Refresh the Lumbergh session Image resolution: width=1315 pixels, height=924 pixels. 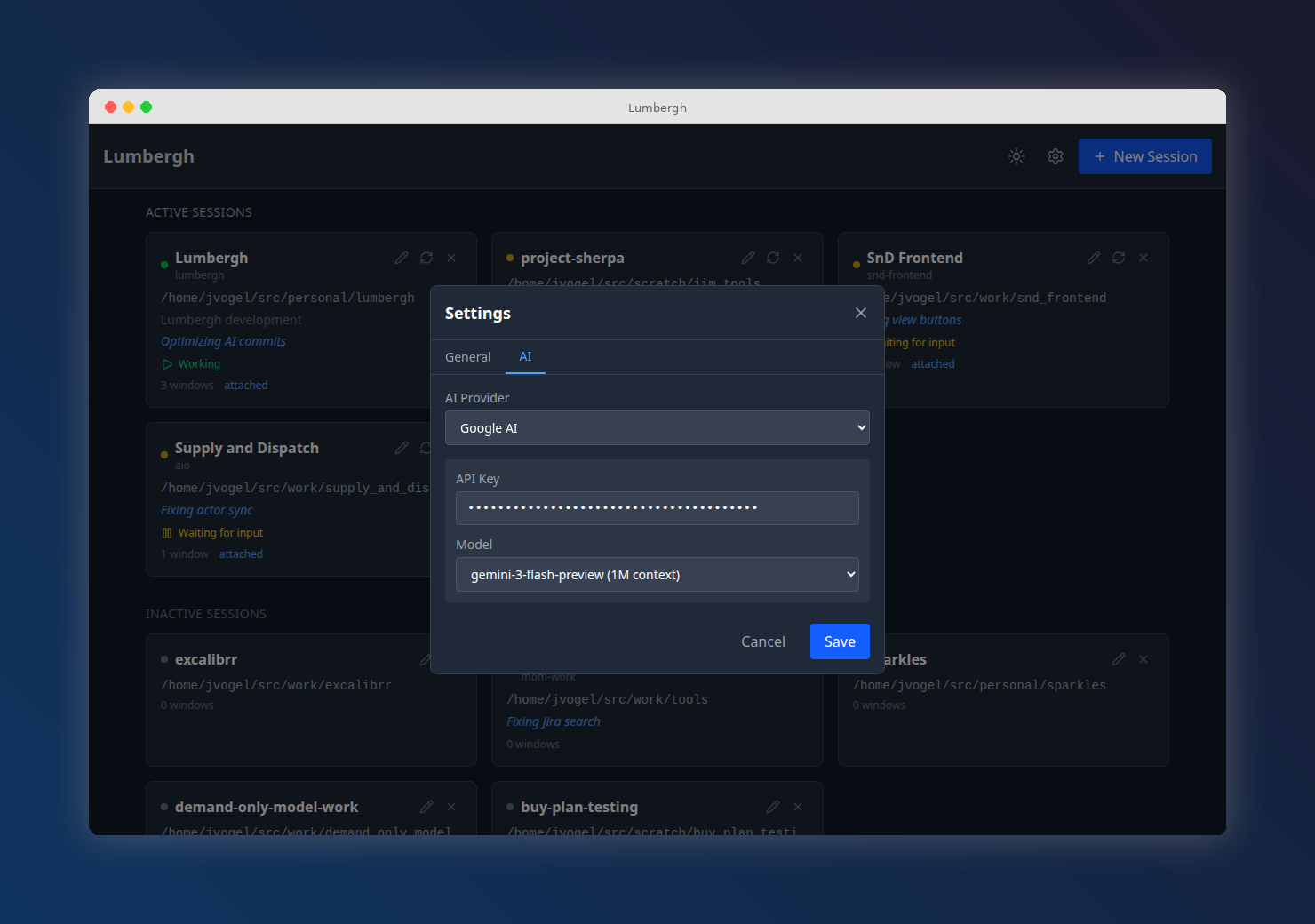click(426, 258)
